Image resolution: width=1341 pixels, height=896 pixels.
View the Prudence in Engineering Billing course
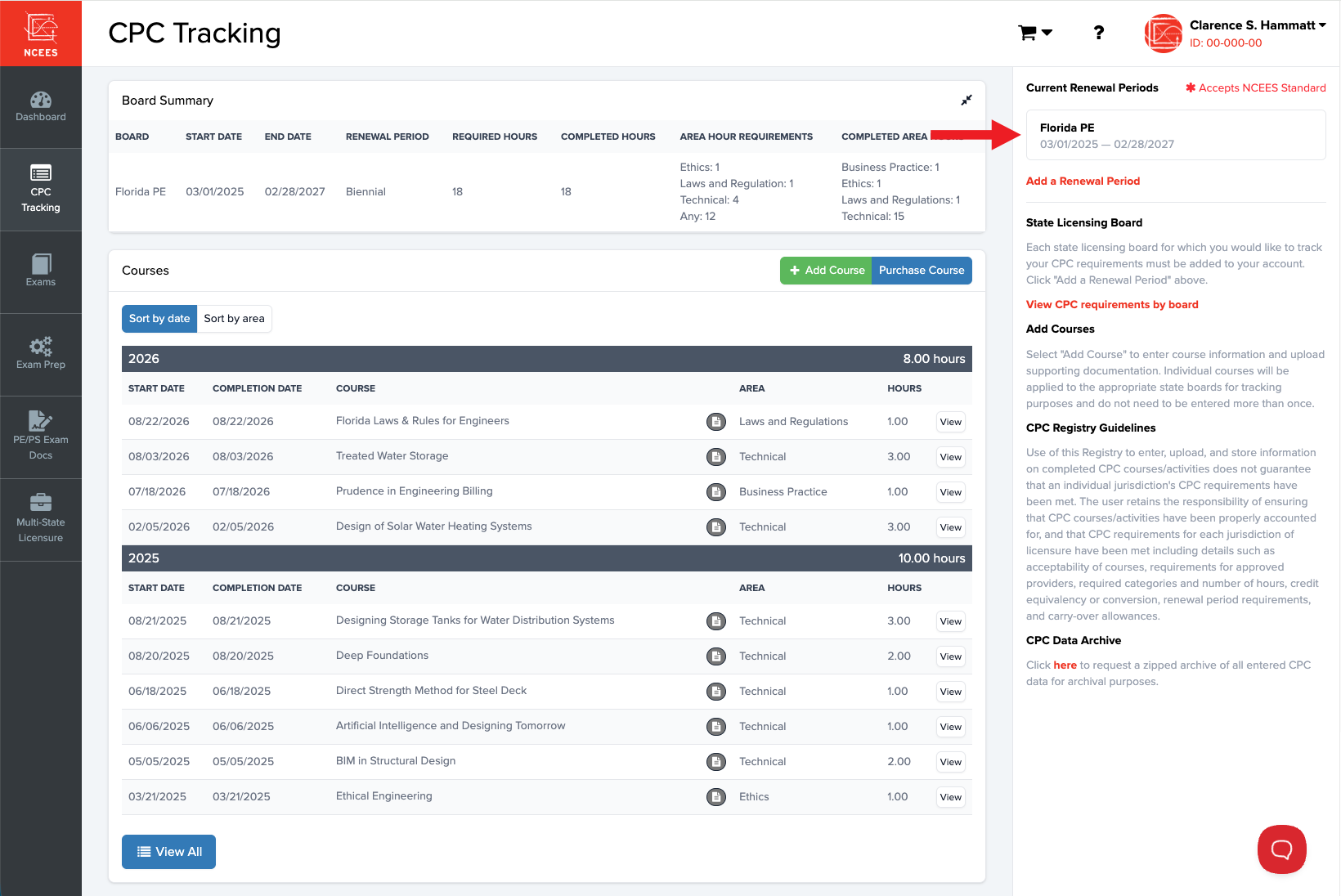950,492
